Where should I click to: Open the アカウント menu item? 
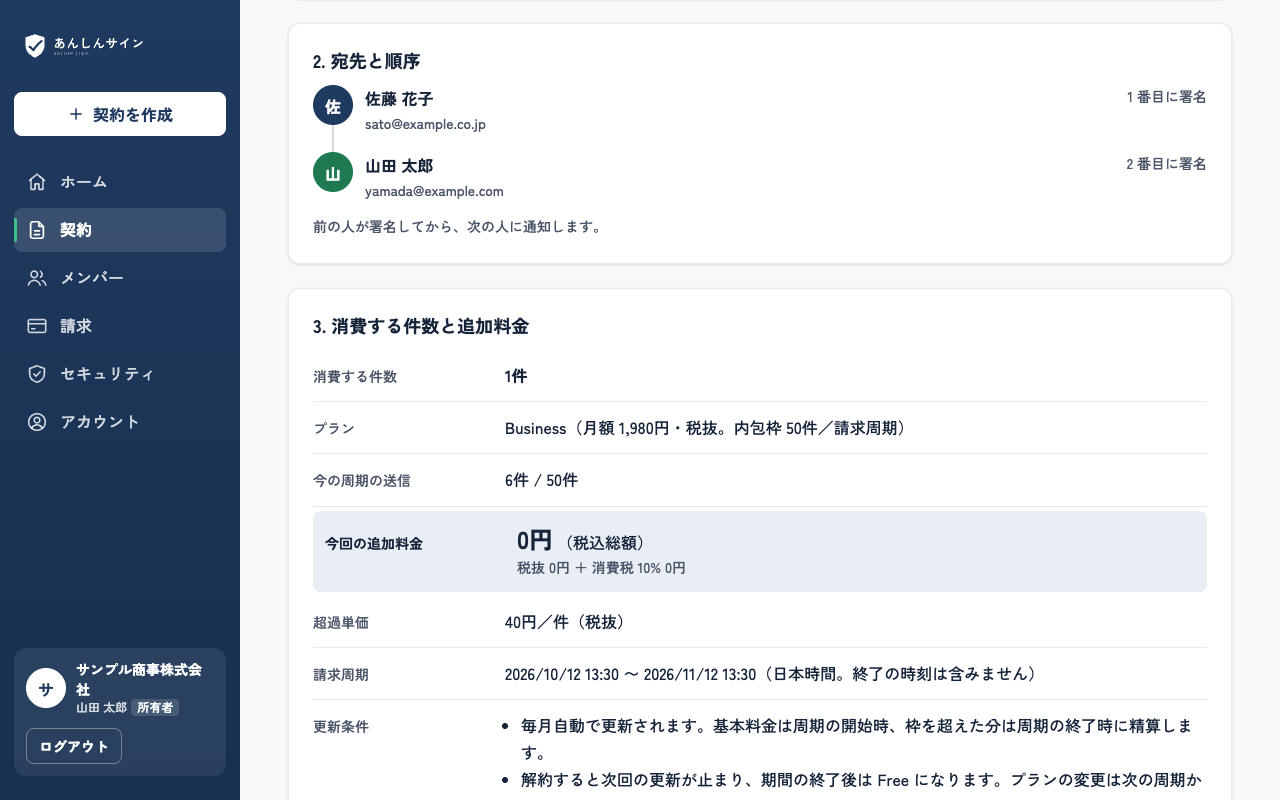point(120,422)
